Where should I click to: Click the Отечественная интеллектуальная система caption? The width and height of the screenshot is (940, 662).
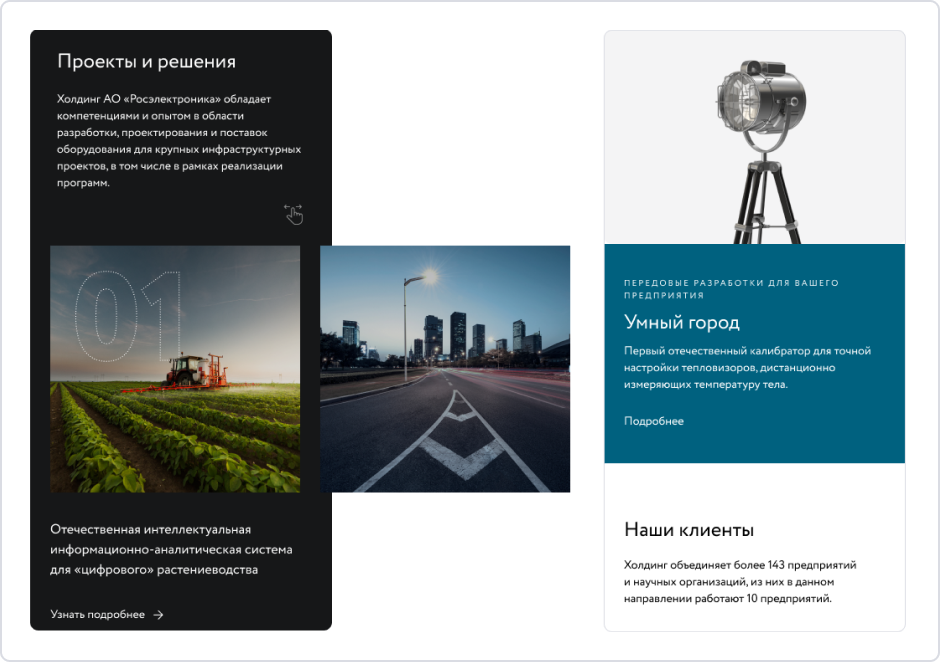point(171,550)
